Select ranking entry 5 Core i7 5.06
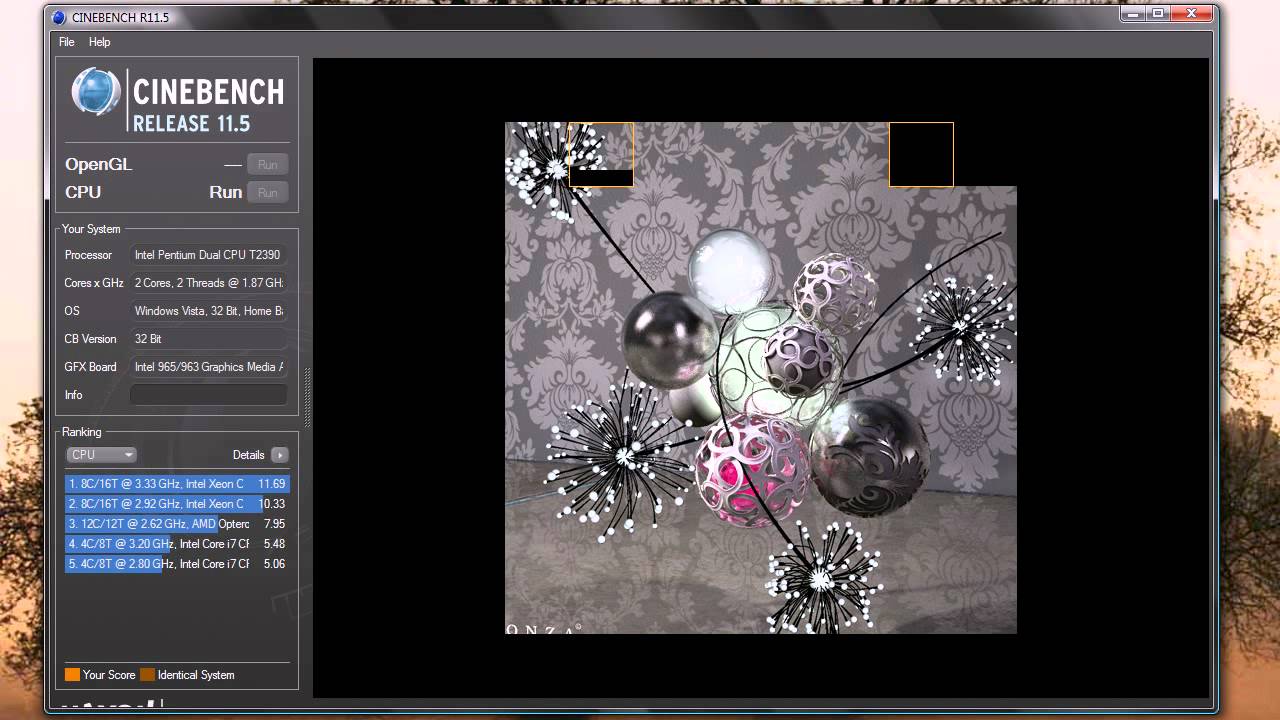This screenshot has width=1280, height=720. pyautogui.click(x=177, y=564)
